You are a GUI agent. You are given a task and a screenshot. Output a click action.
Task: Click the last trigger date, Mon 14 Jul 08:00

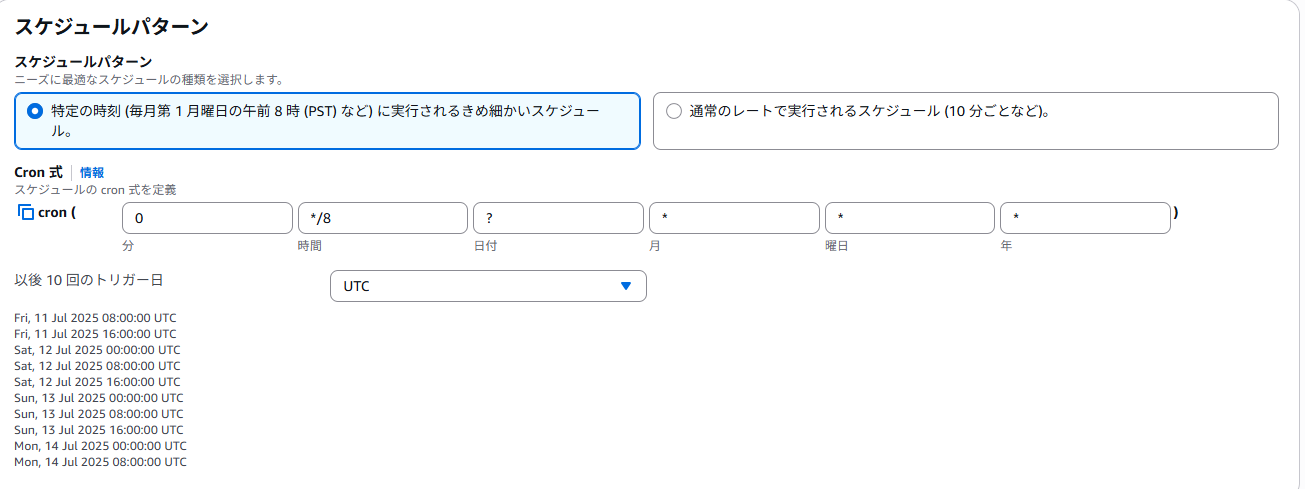[x=100, y=462]
